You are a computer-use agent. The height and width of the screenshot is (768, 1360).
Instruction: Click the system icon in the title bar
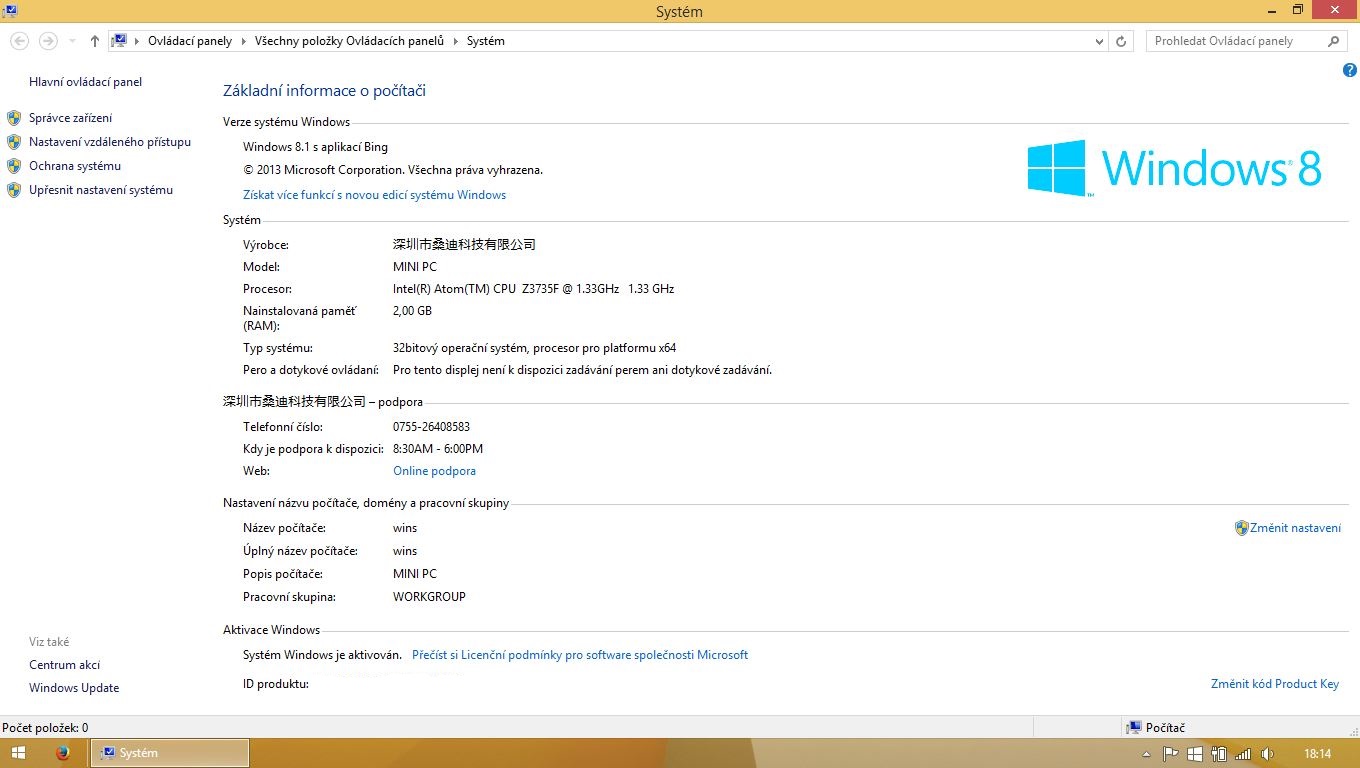point(10,11)
